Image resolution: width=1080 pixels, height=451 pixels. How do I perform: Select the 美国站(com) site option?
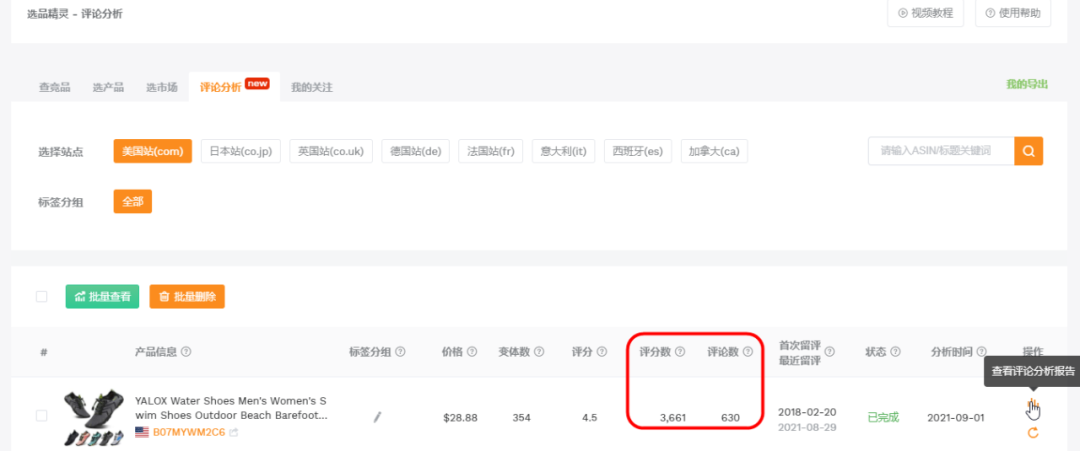click(152, 151)
